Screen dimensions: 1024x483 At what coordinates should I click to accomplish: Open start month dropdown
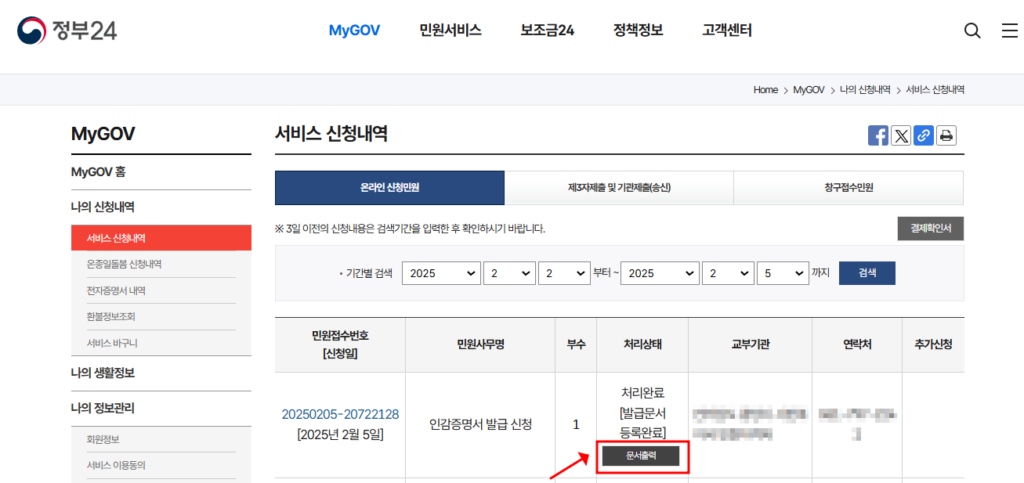pos(509,273)
